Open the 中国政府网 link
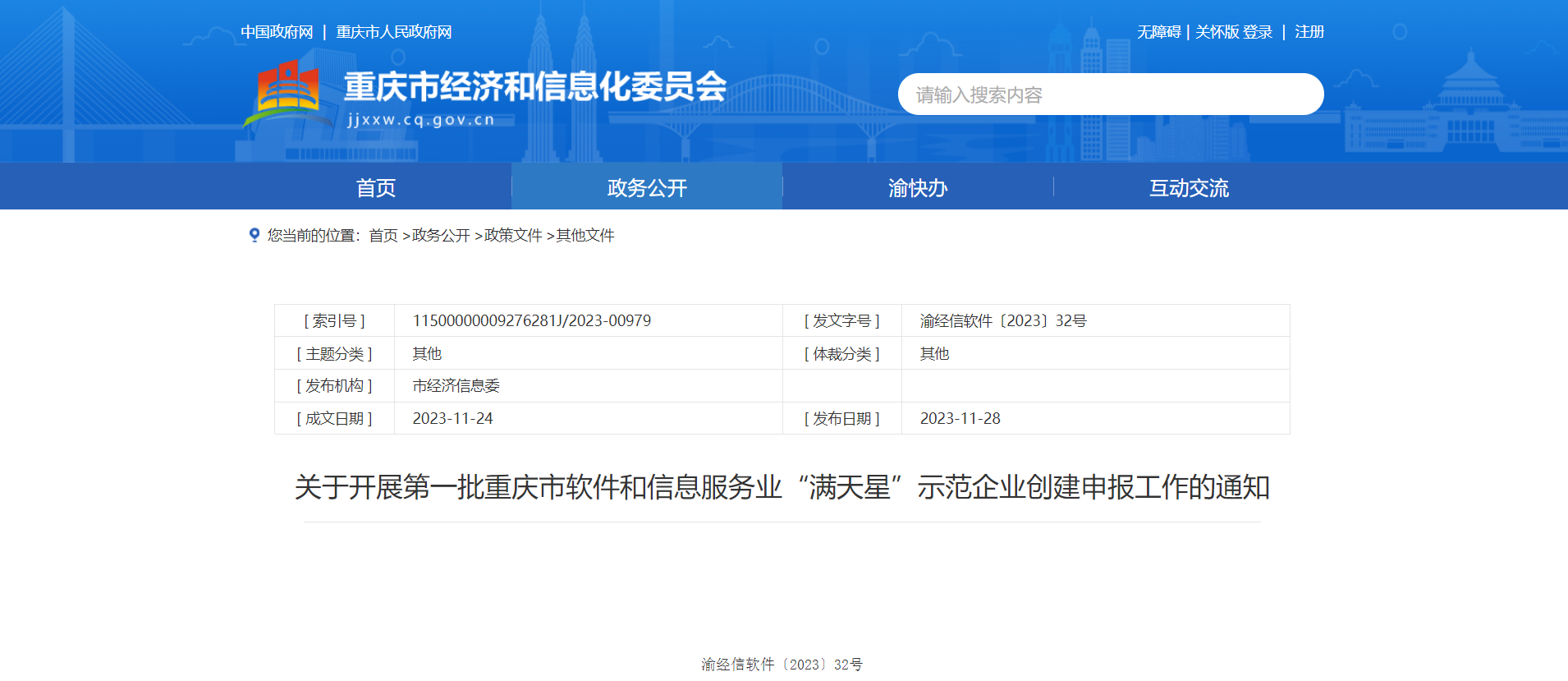Image resolution: width=1568 pixels, height=681 pixels. 277,32
